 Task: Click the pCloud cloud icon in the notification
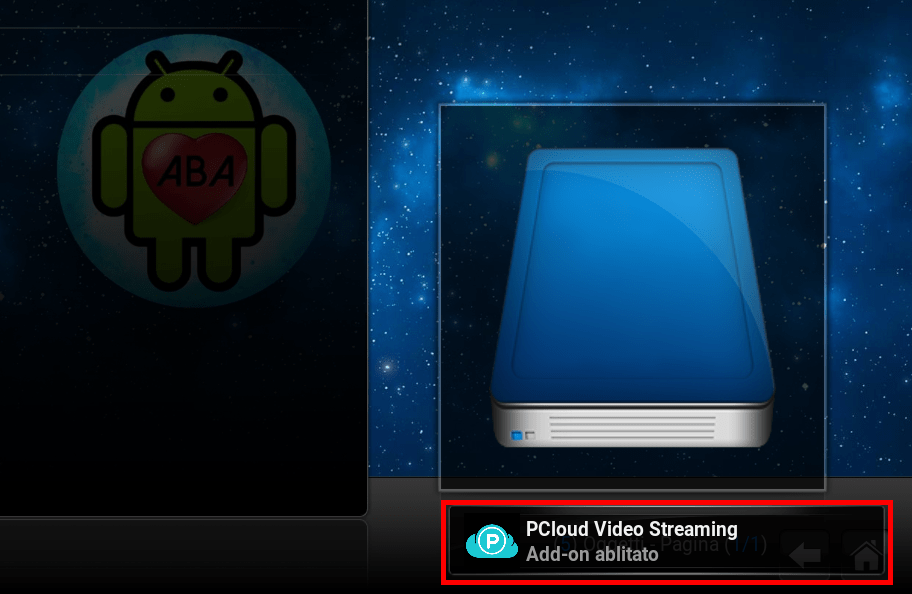pos(491,541)
